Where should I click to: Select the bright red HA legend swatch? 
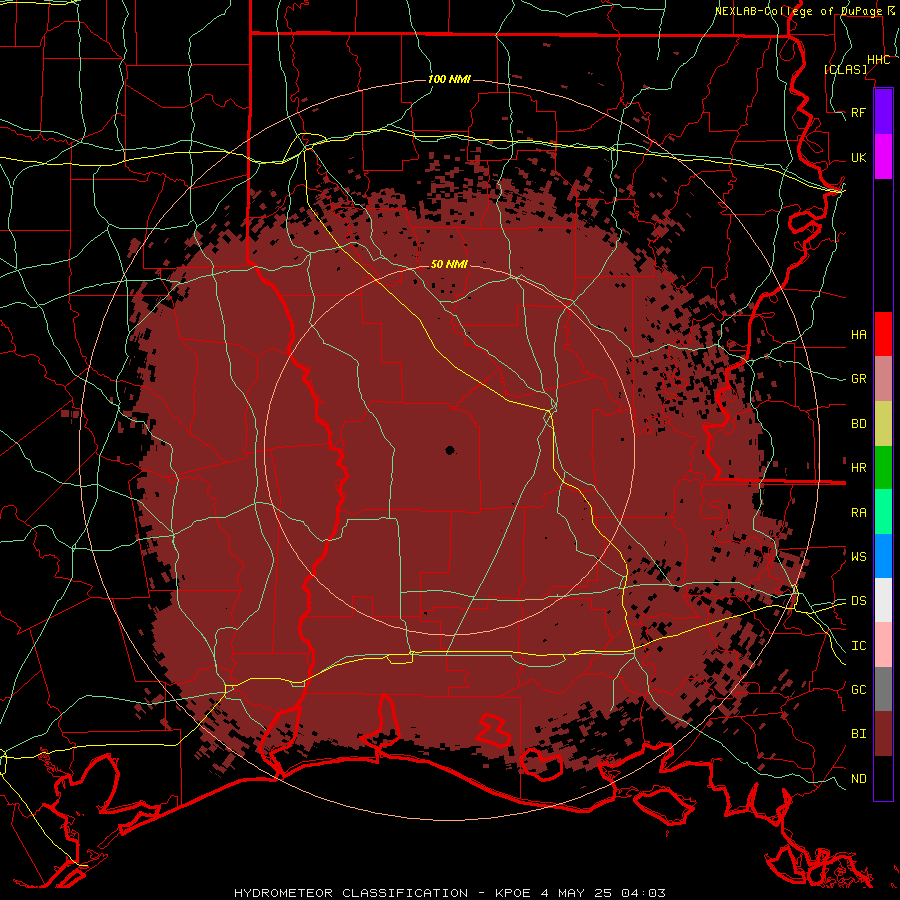pyautogui.click(x=883, y=334)
